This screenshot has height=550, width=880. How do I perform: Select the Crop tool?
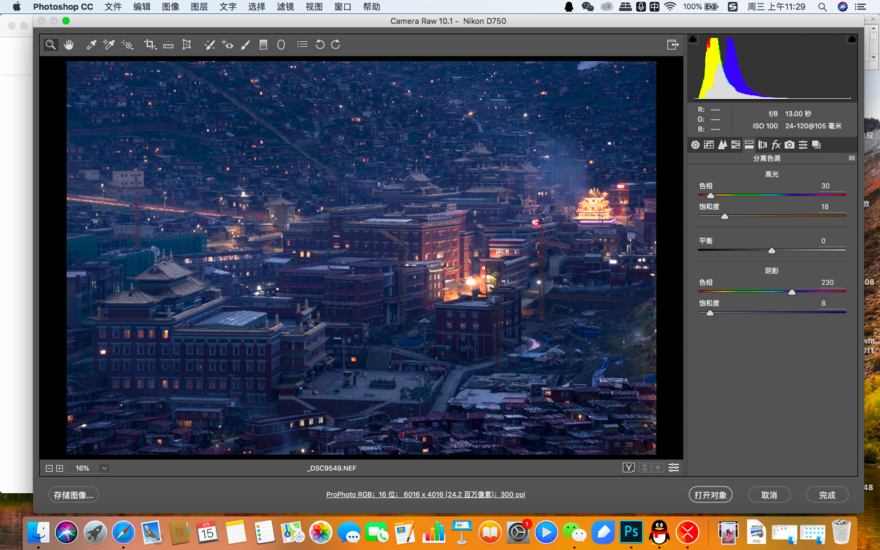point(149,45)
